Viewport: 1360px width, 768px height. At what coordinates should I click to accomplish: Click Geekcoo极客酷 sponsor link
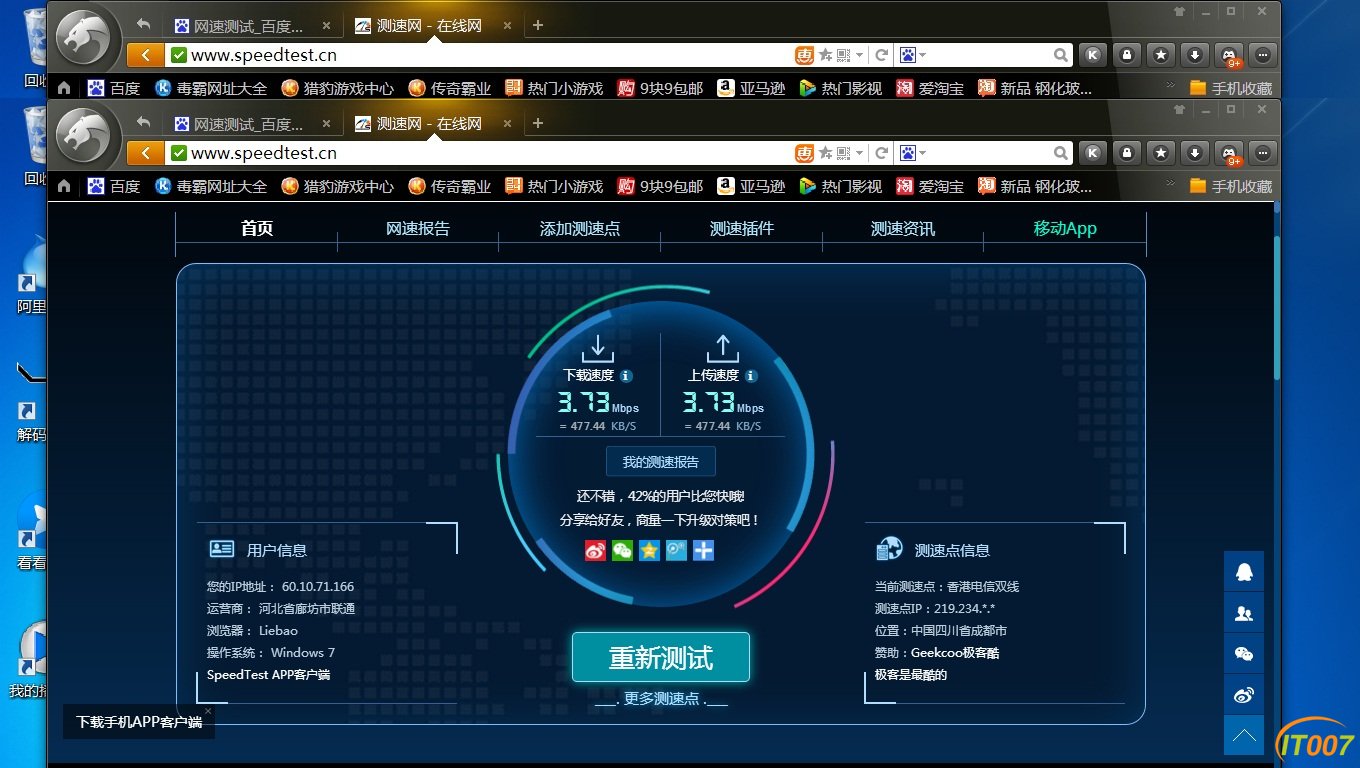[955, 653]
